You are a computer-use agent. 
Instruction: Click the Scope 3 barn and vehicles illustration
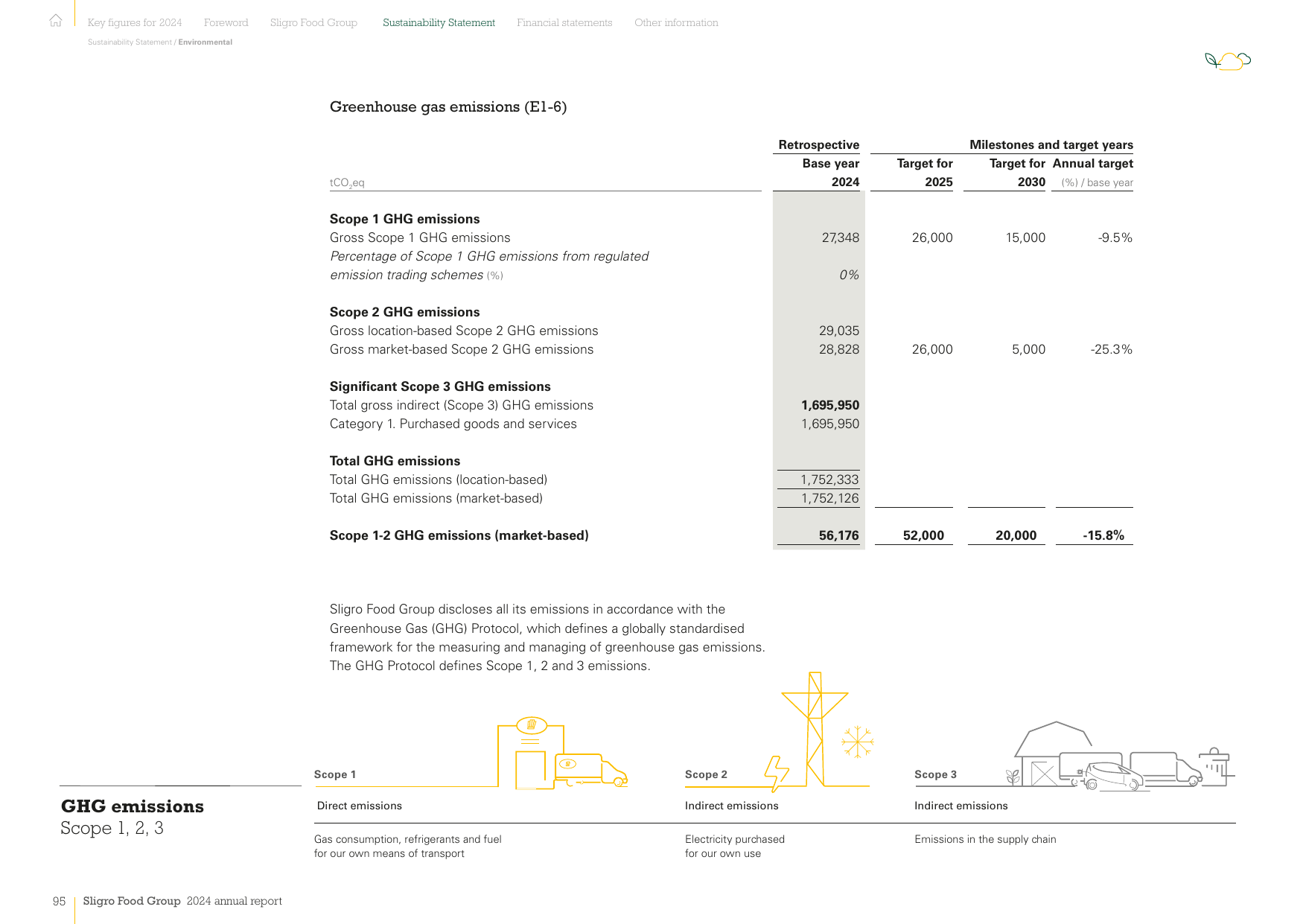click(x=1120, y=755)
